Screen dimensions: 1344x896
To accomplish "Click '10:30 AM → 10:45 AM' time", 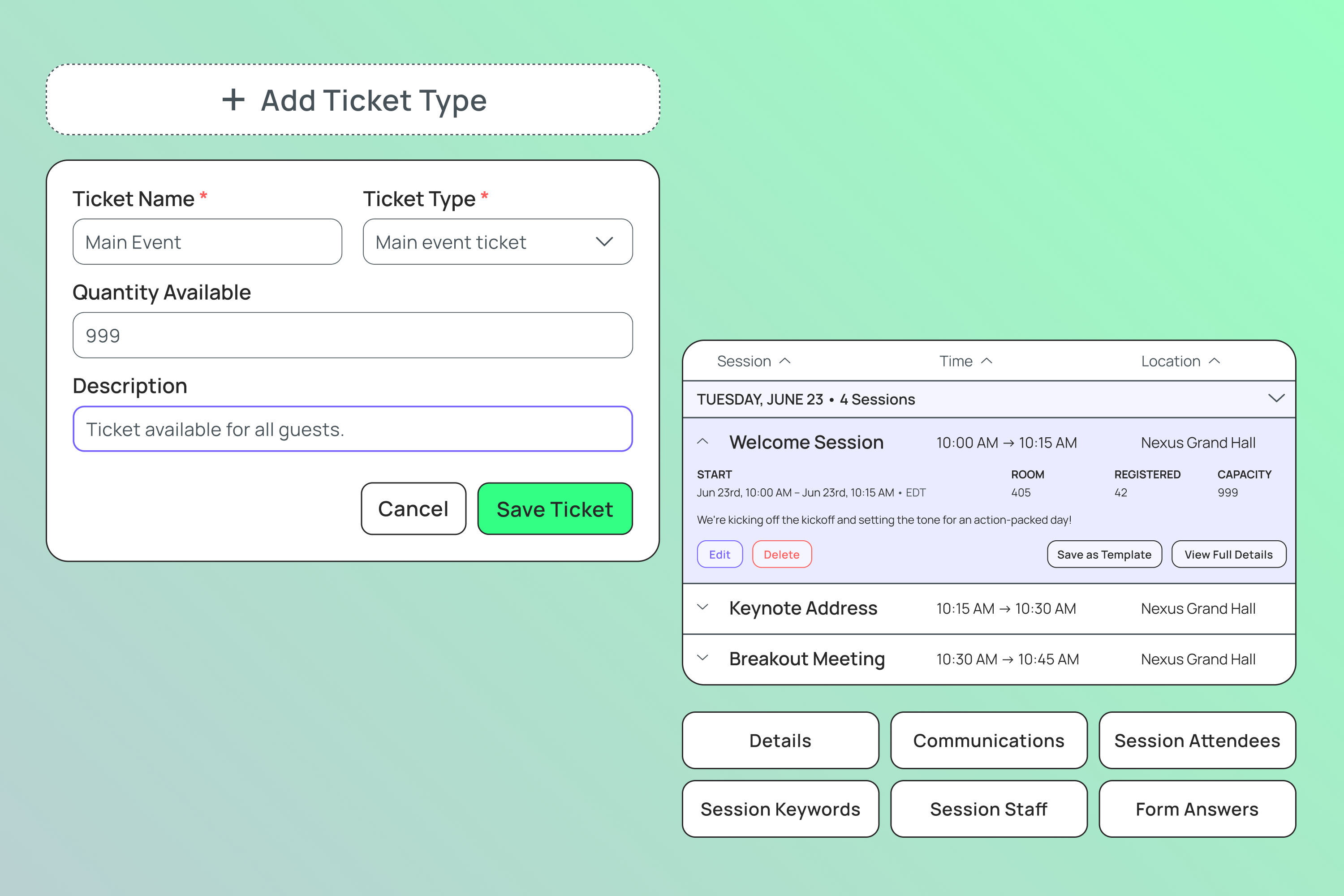I will tap(1008, 659).
